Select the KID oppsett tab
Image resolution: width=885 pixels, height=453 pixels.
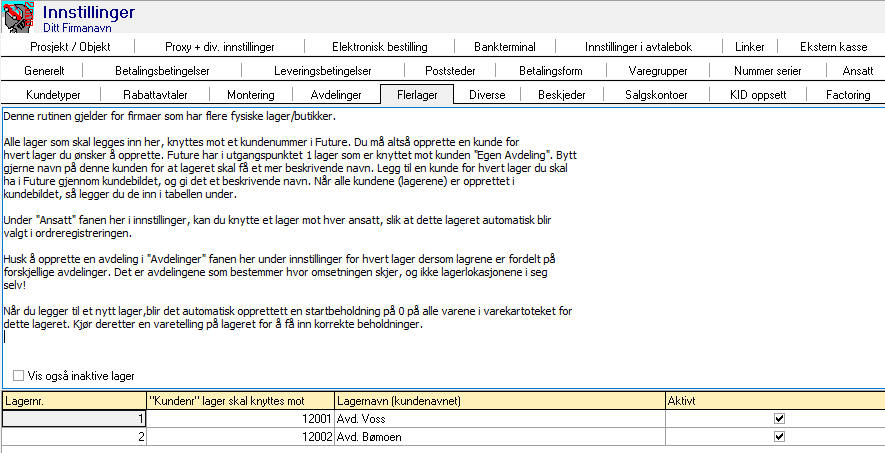[757, 95]
